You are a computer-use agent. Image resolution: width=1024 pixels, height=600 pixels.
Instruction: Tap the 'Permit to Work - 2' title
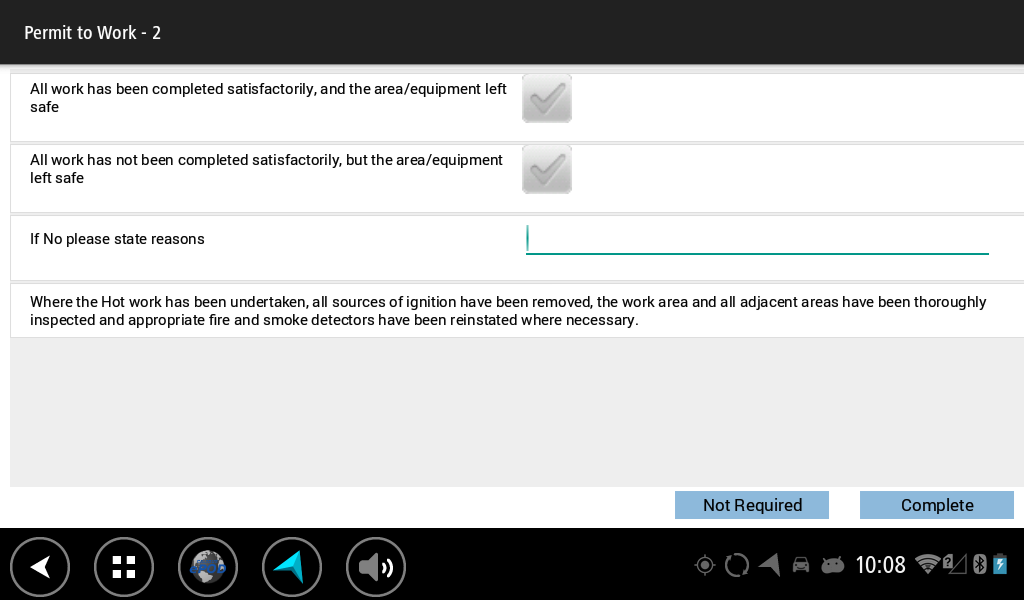click(92, 33)
